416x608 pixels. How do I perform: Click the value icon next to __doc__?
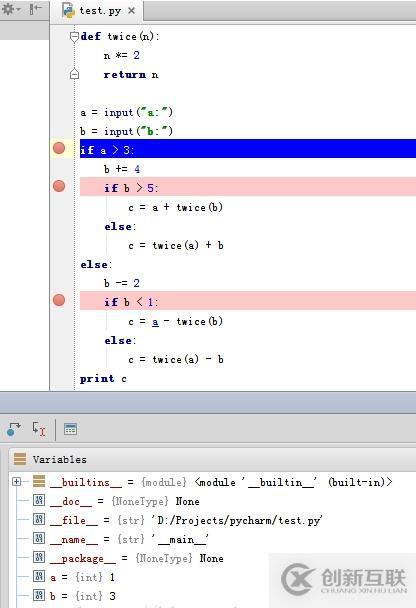coord(39,500)
